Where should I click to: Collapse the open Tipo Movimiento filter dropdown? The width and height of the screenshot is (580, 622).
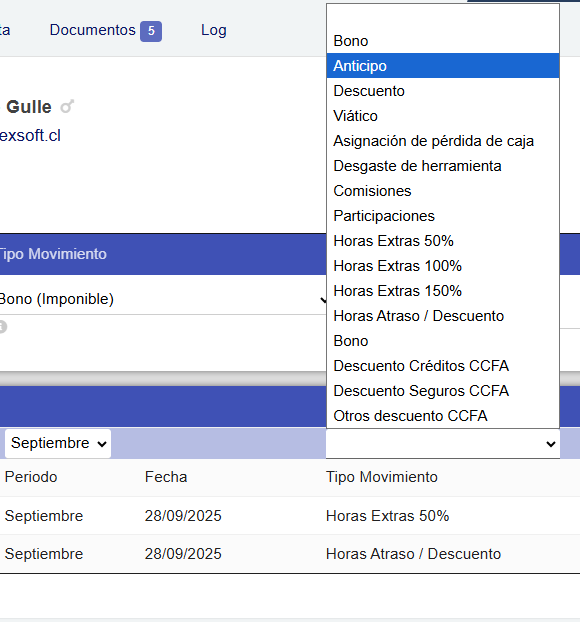click(x=443, y=444)
